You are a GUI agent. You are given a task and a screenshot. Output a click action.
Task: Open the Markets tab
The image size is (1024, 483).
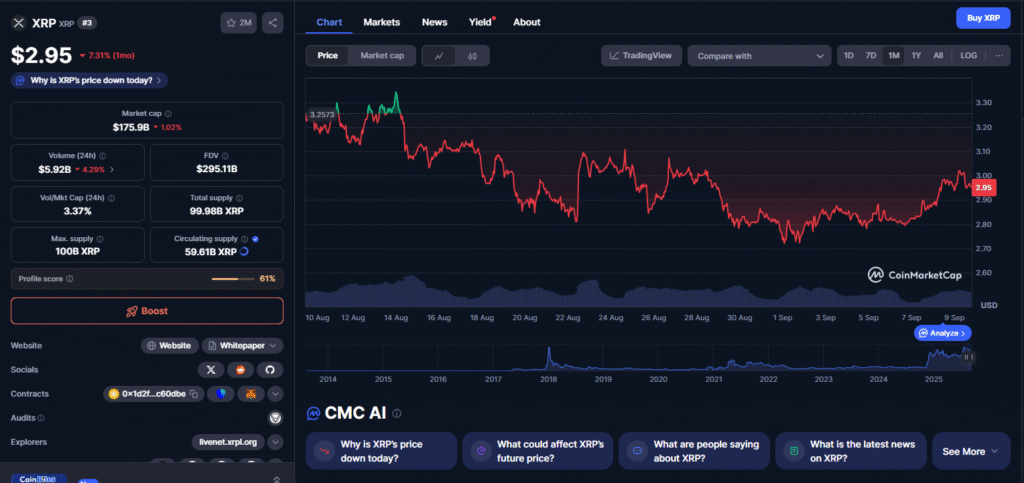pyautogui.click(x=382, y=22)
